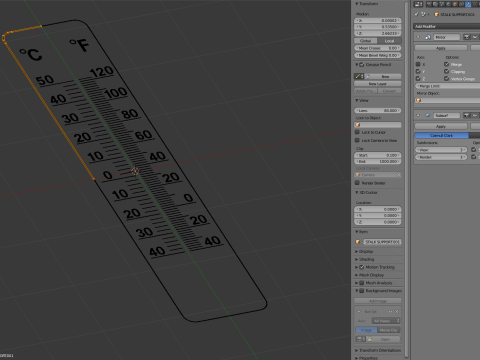Select the Global transform space tab
The width and height of the screenshot is (480, 360).
pos(366,41)
